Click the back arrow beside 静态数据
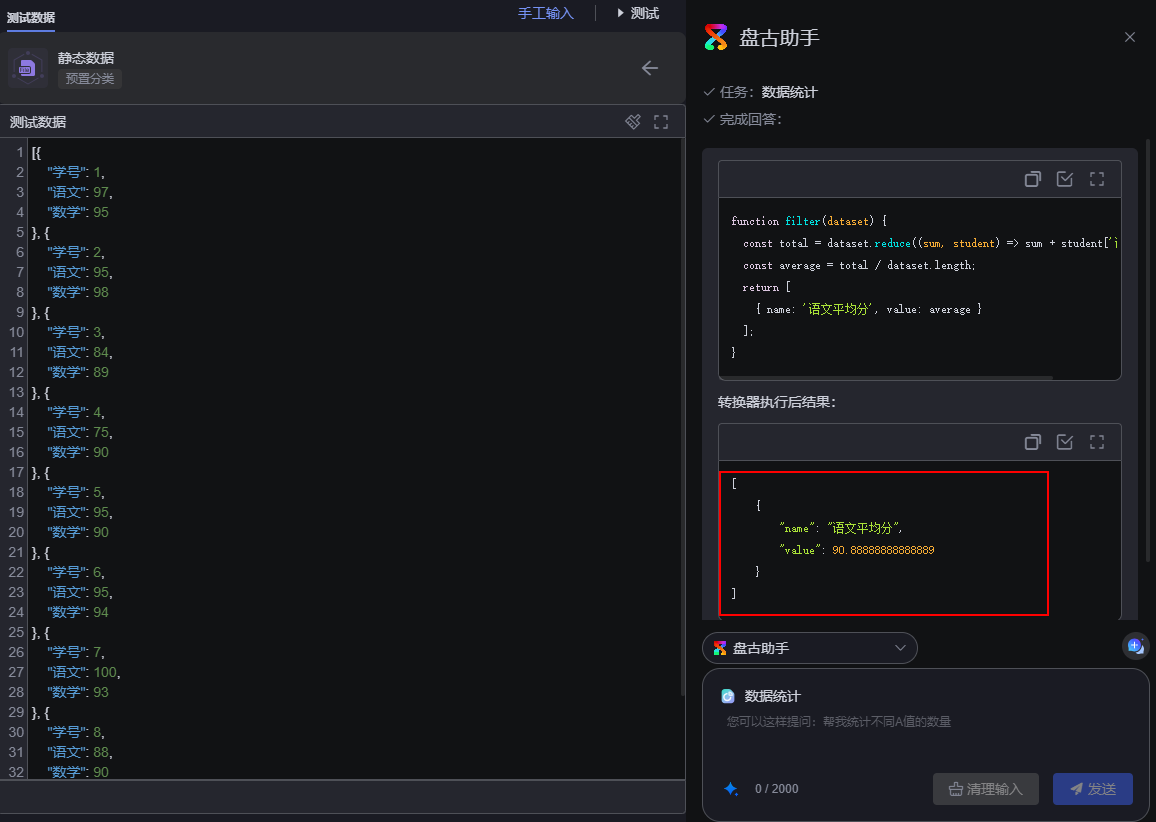Viewport: 1156px width, 822px height. (650, 68)
